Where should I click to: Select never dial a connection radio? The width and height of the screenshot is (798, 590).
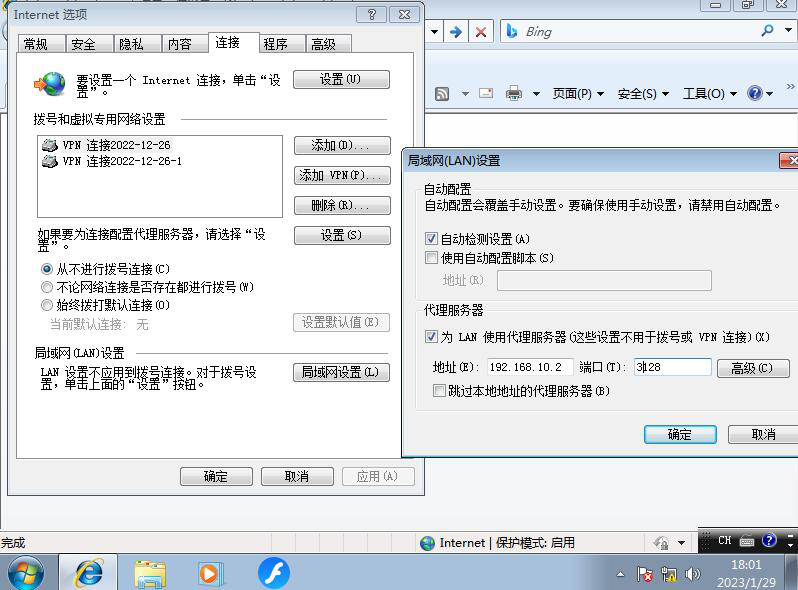click(47, 269)
